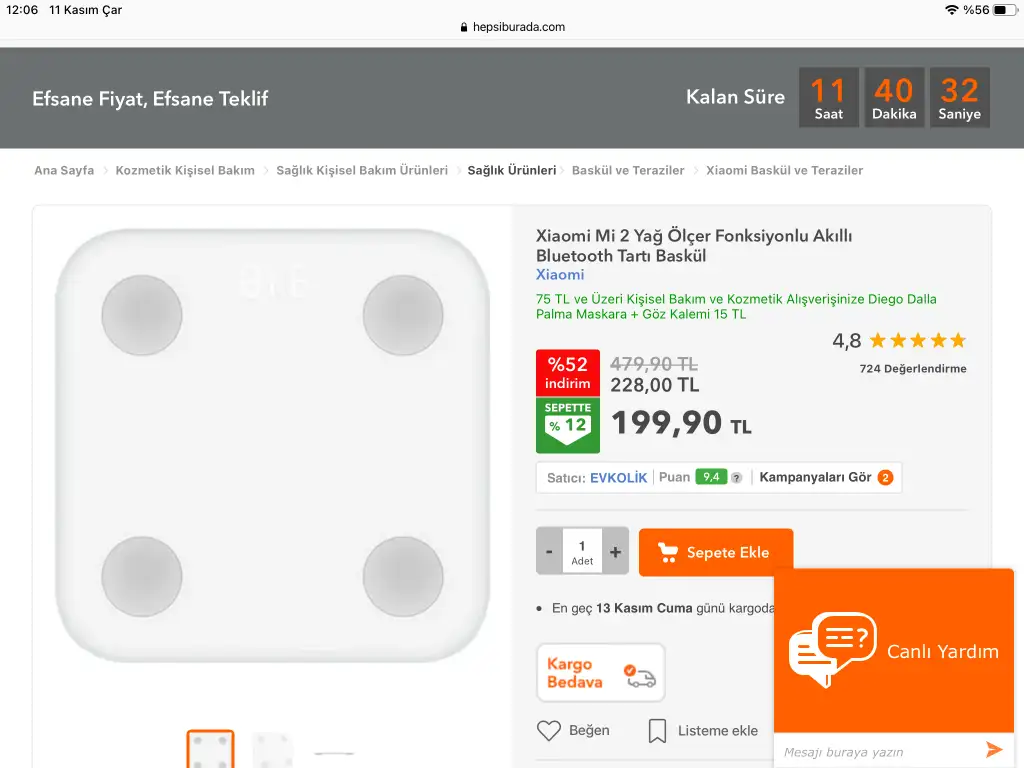Decrease quantity with the minus button
The height and width of the screenshot is (768, 1024).
(x=549, y=551)
